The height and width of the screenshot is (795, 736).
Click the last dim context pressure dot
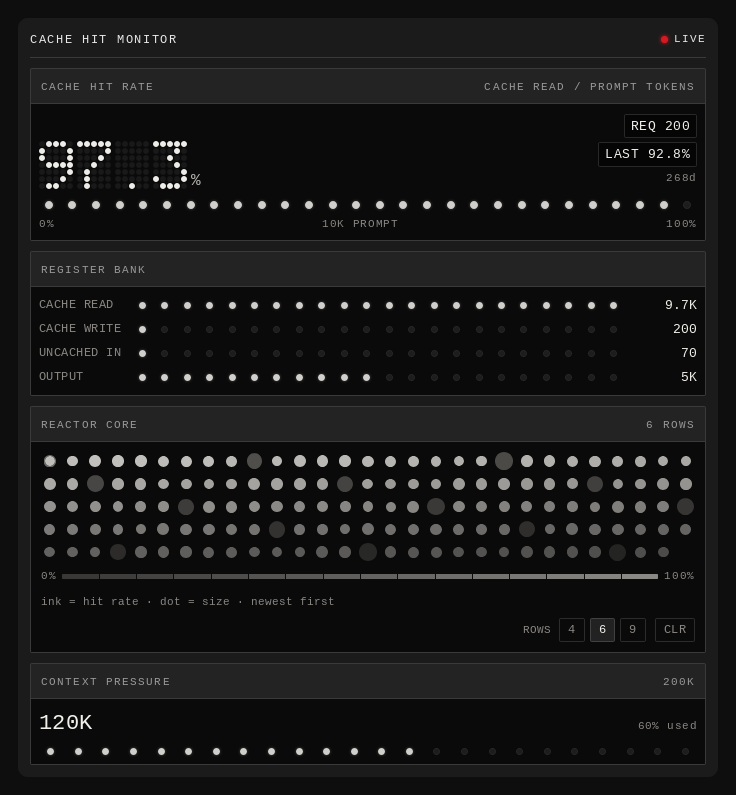click(685, 751)
